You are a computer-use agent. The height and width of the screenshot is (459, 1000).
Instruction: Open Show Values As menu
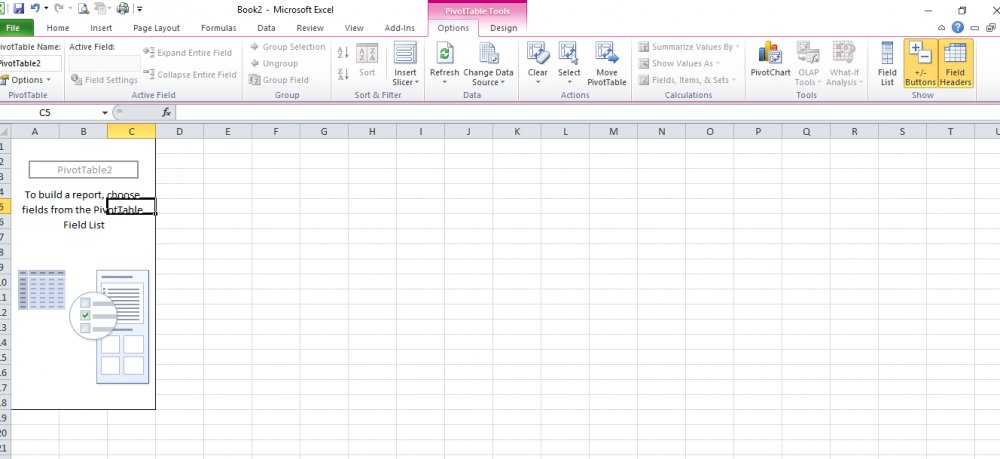tap(679, 64)
